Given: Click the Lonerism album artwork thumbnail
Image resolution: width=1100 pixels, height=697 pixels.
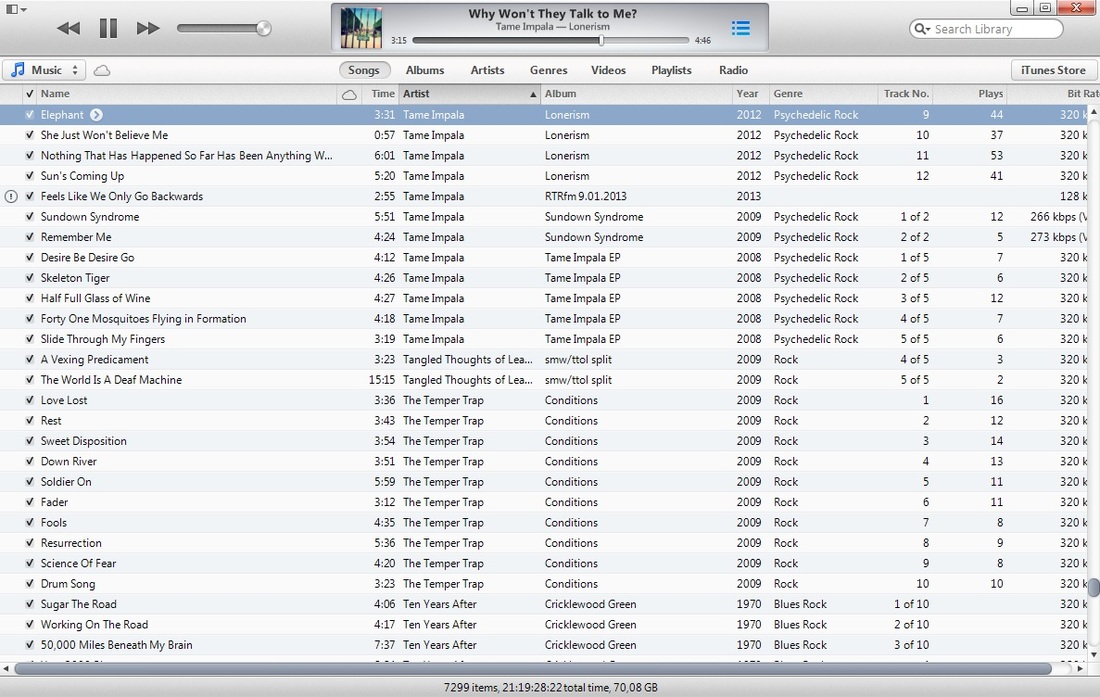Looking at the screenshot, I should click(361, 27).
